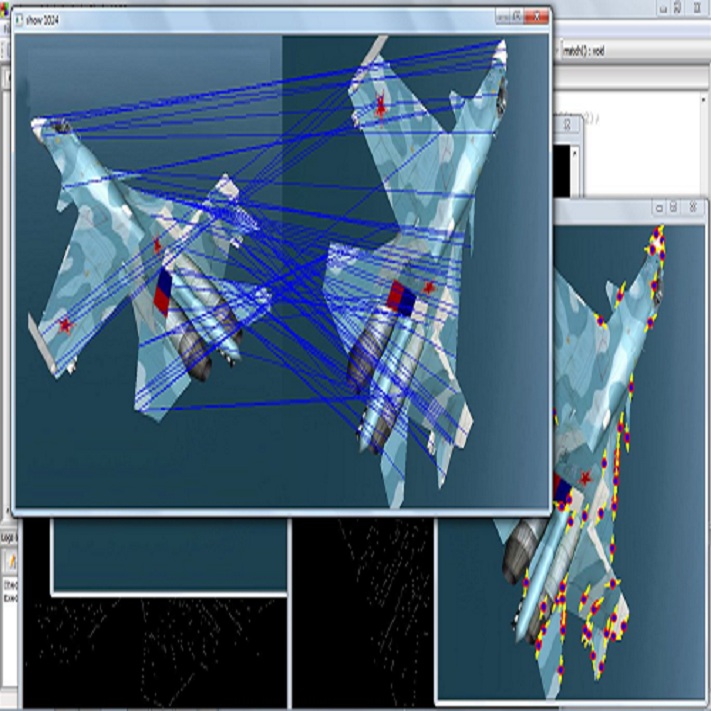Click the pencil icon in Logs toolbar
This screenshot has height=711, width=711.
[x=11, y=562]
